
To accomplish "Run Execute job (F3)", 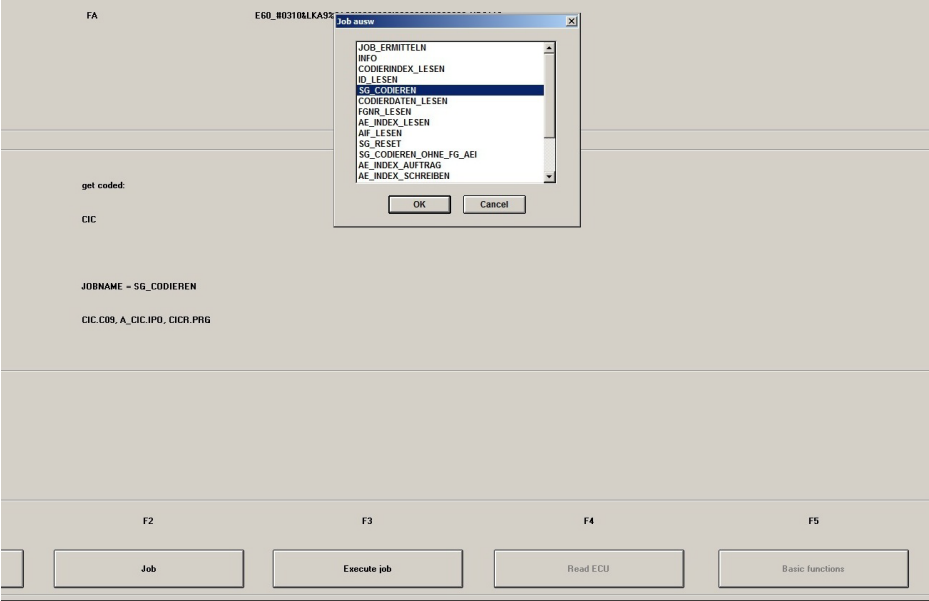I will point(370,566).
